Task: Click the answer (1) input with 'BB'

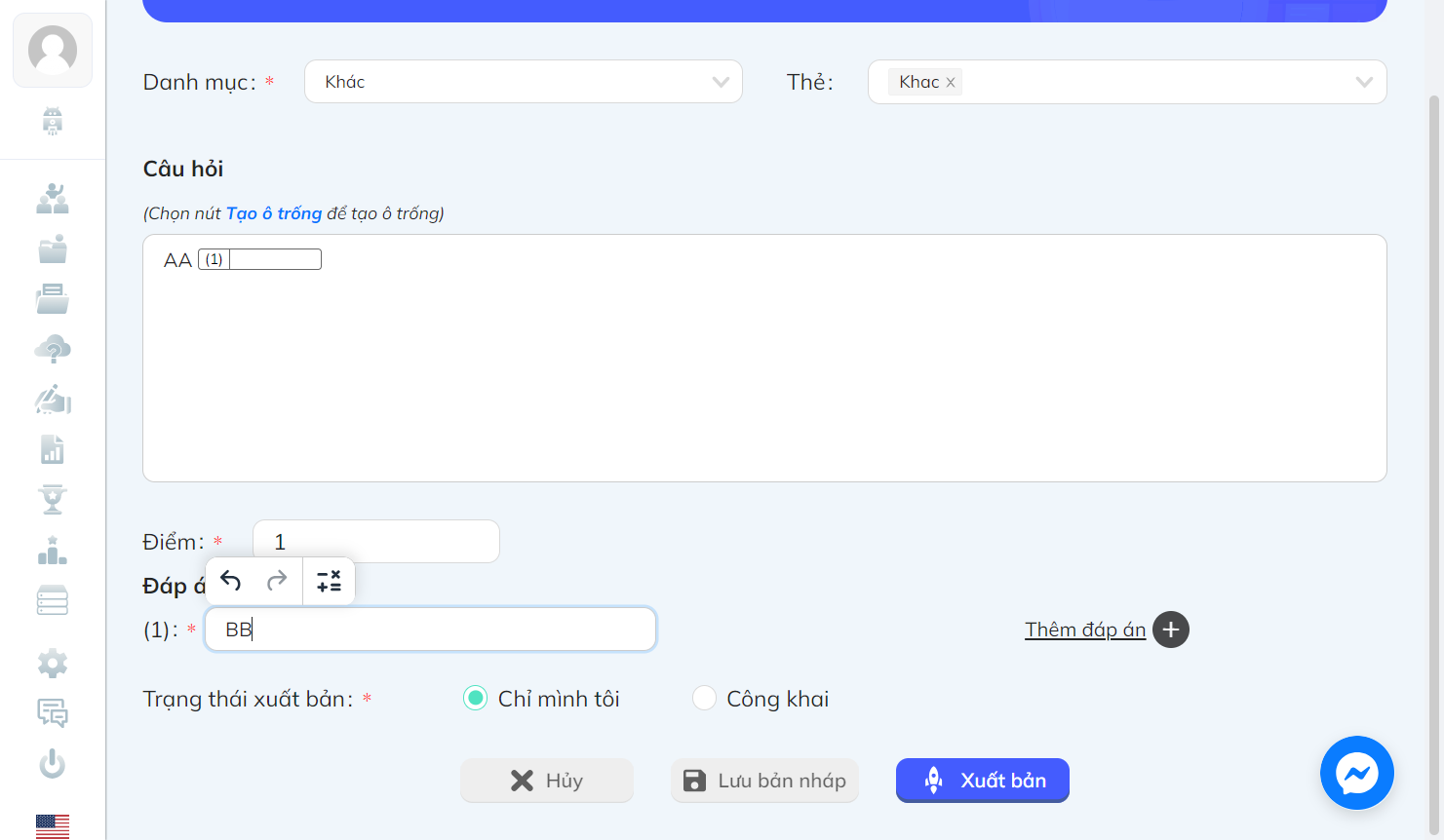Action: pyautogui.click(x=430, y=629)
